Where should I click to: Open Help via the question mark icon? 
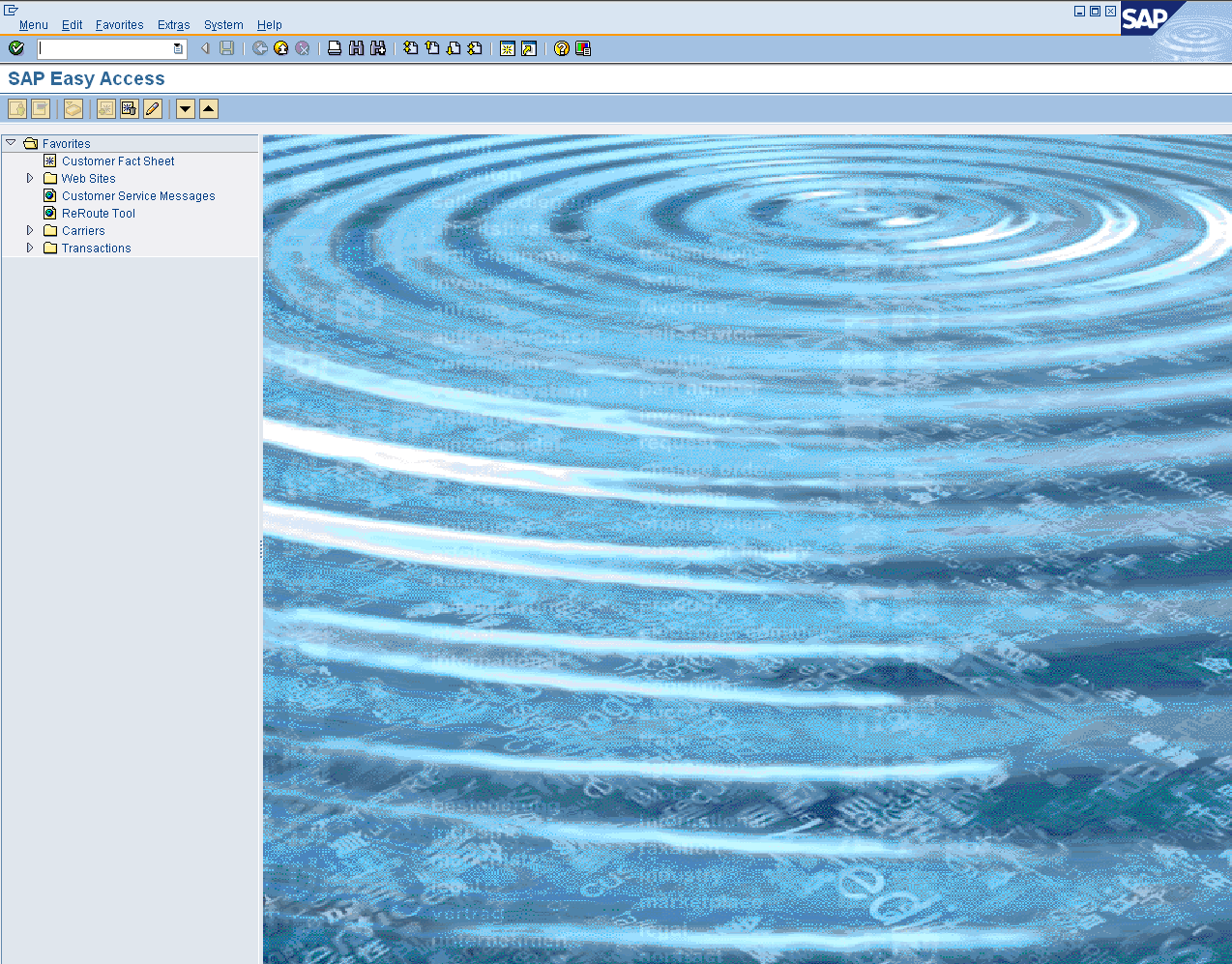click(x=562, y=48)
